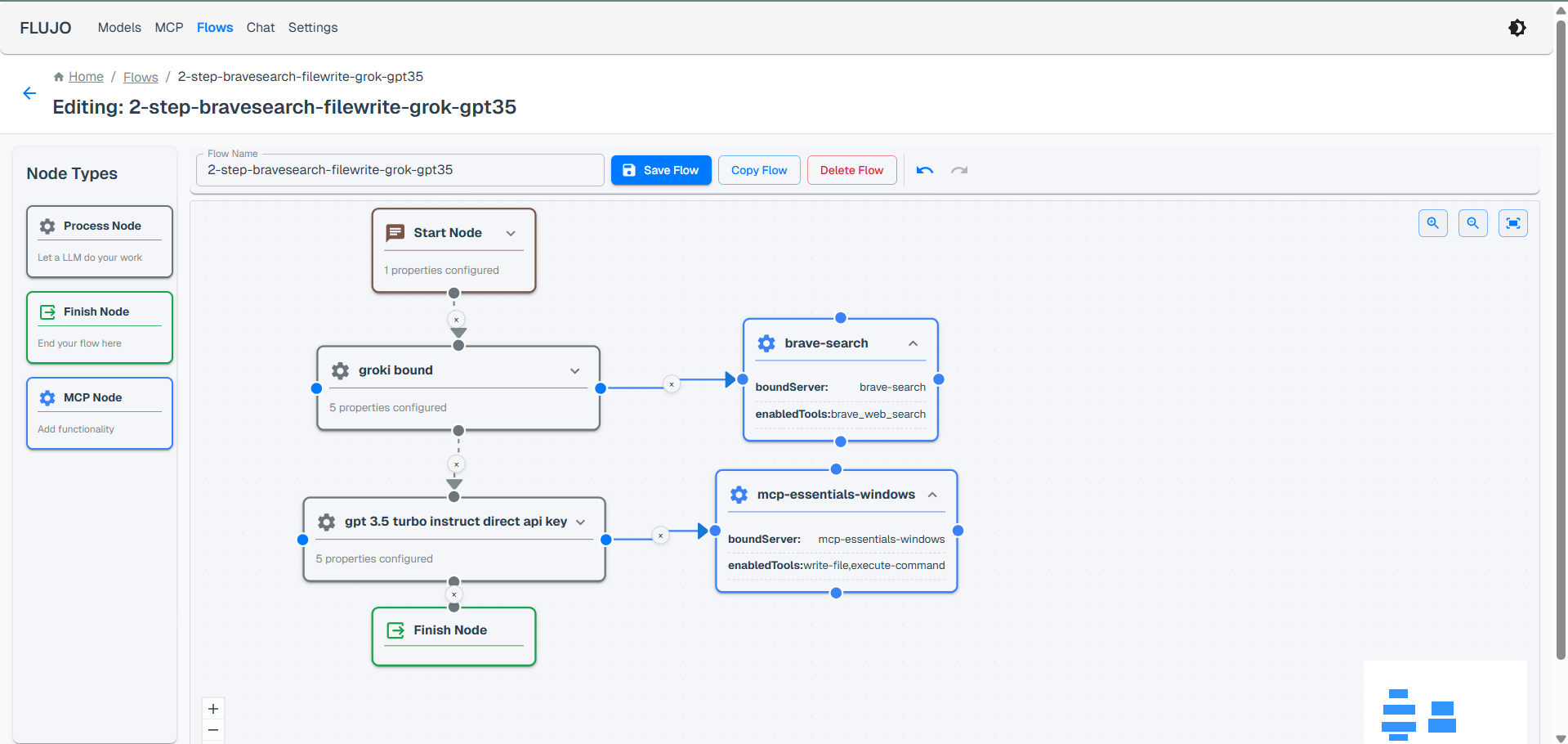This screenshot has width=1568, height=744.
Task: Click the magnifier zoom-in icon on canvas
Action: [x=1432, y=223]
